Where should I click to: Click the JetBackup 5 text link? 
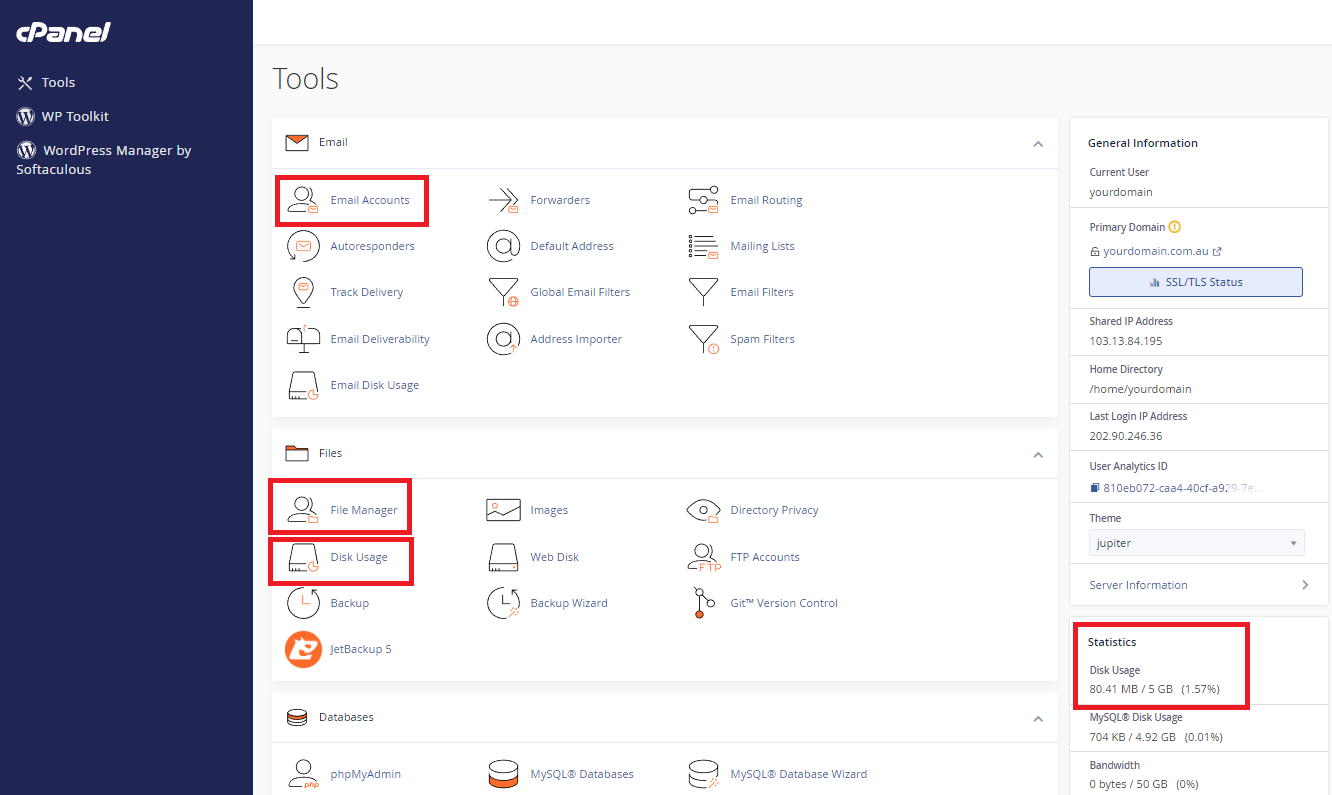(x=361, y=649)
